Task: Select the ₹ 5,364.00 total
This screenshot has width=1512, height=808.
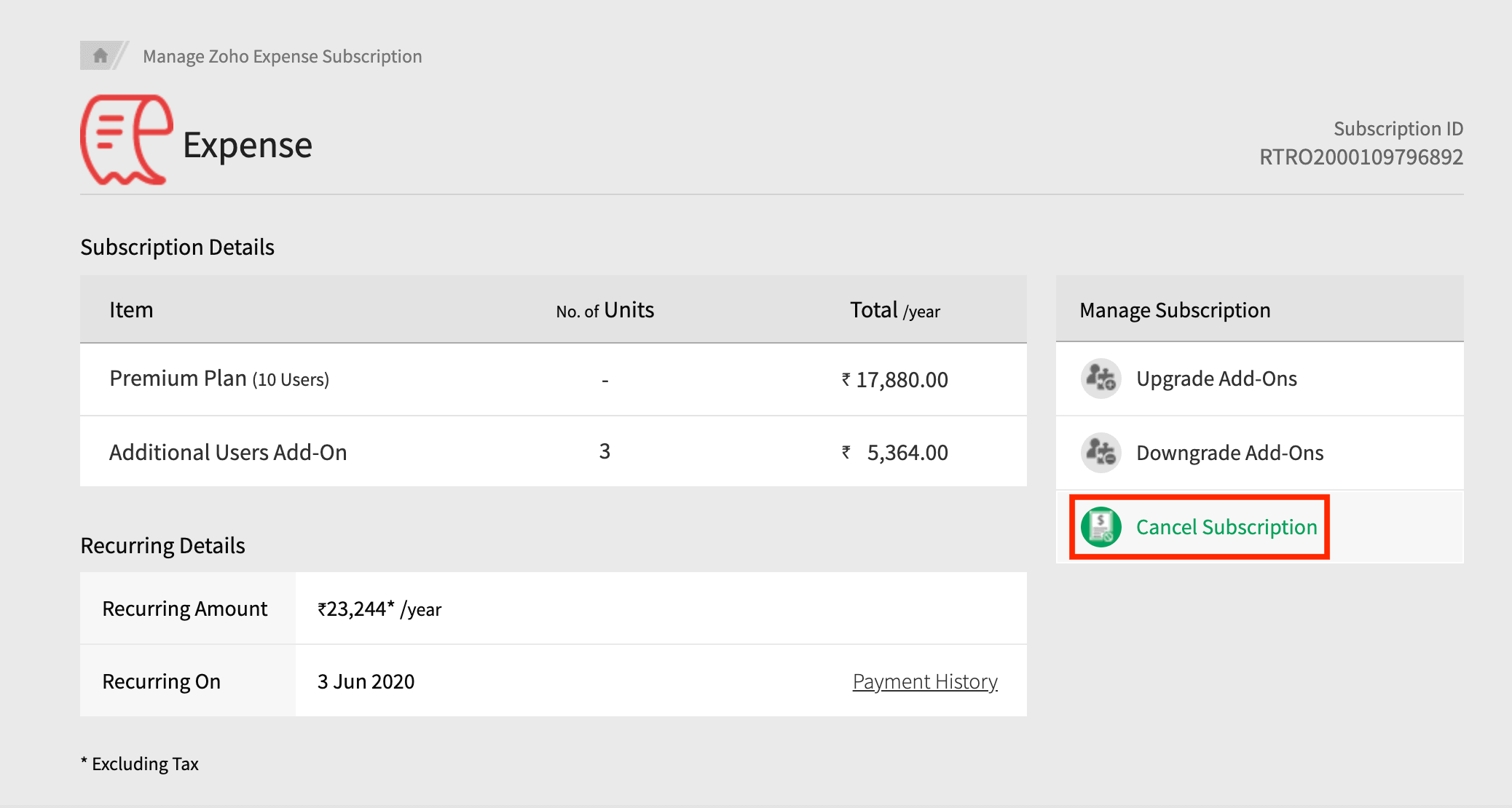Action: 895,452
